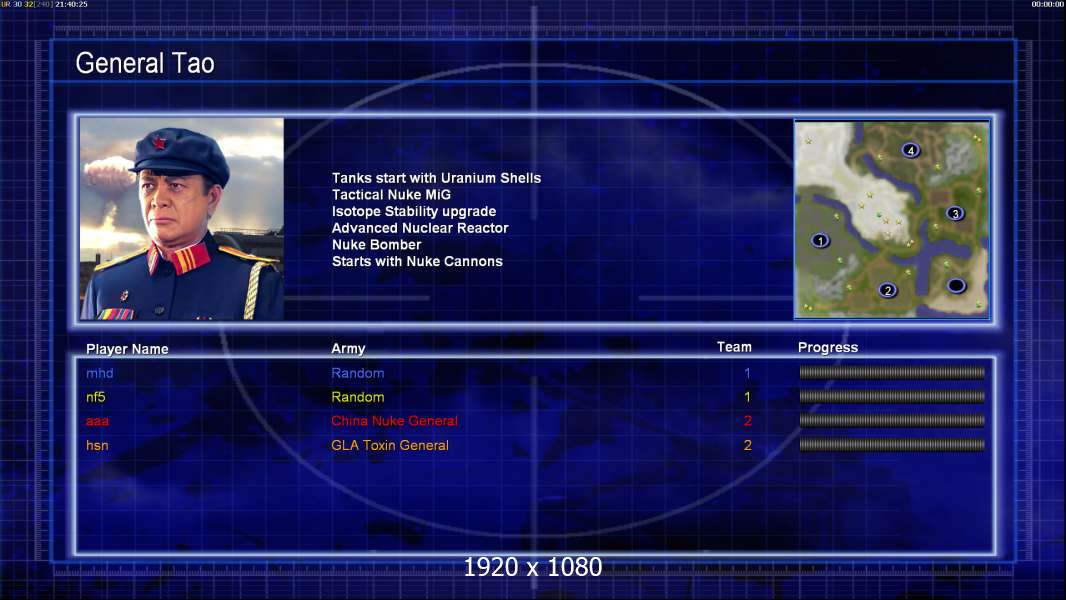Click the 'Progress' column header
The image size is (1066, 600).
click(x=828, y=348)
